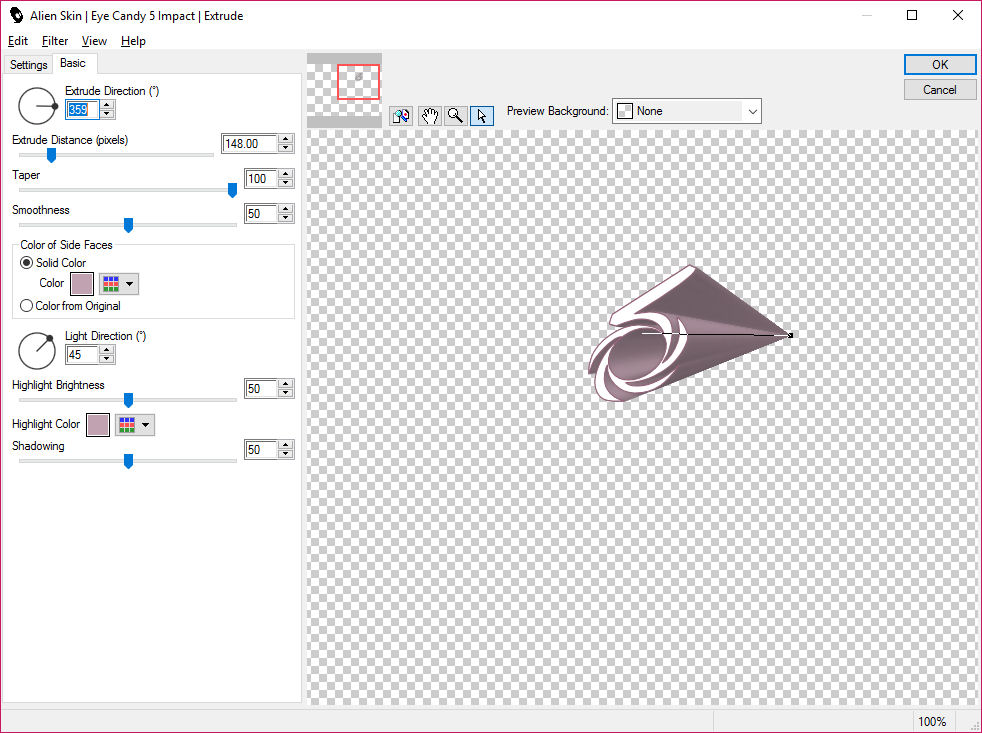
Task: Toggle the original/preview comparison icon
Action: 401,116
